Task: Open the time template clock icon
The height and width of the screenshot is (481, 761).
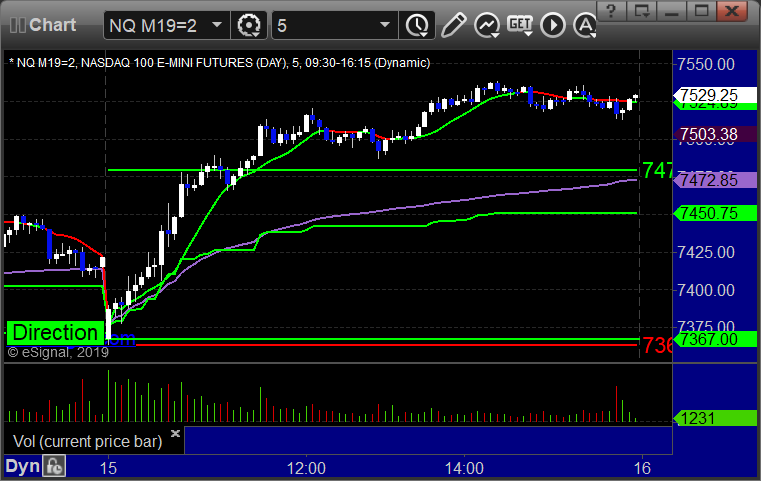Action: (417, 25)
